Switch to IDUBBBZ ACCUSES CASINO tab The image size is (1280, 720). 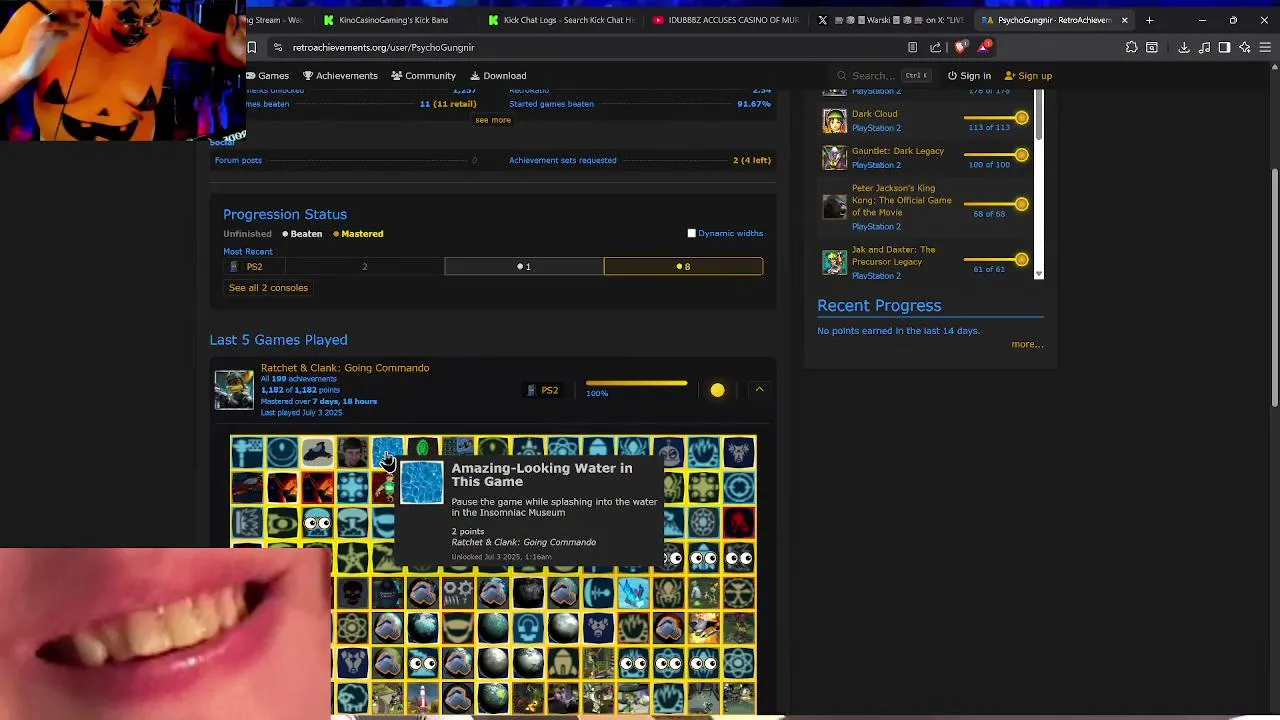725,20
